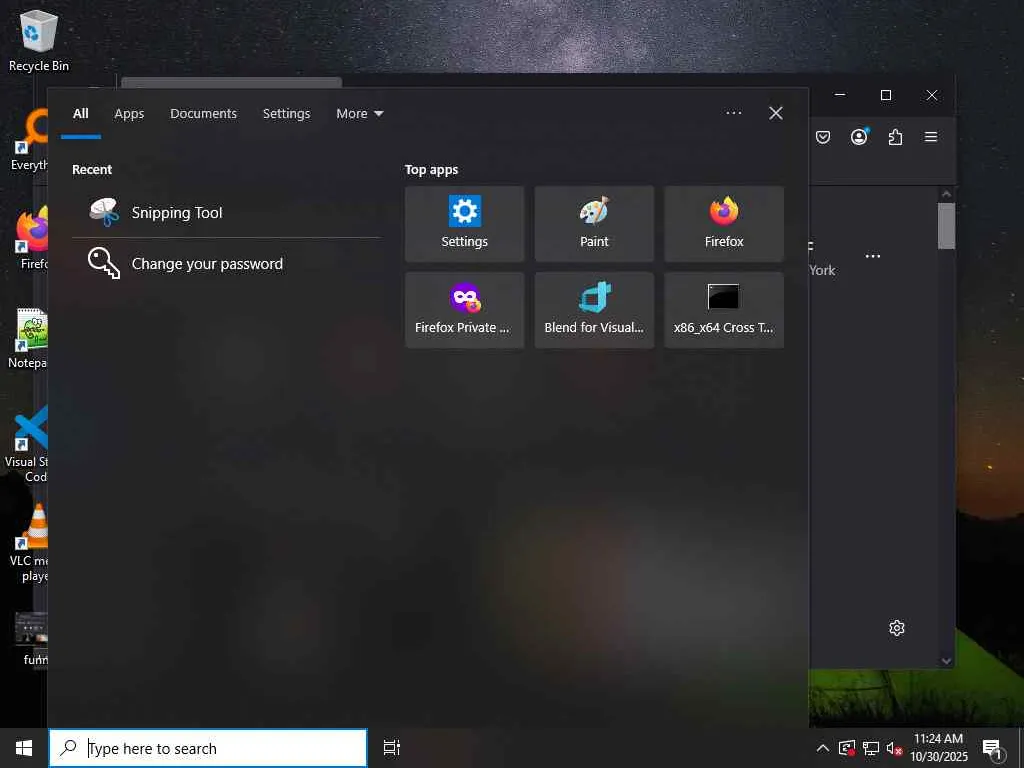Screen dimensions: 1024x768
Task: Open Blend for Visual Studio tile
Action: (594, 310)
